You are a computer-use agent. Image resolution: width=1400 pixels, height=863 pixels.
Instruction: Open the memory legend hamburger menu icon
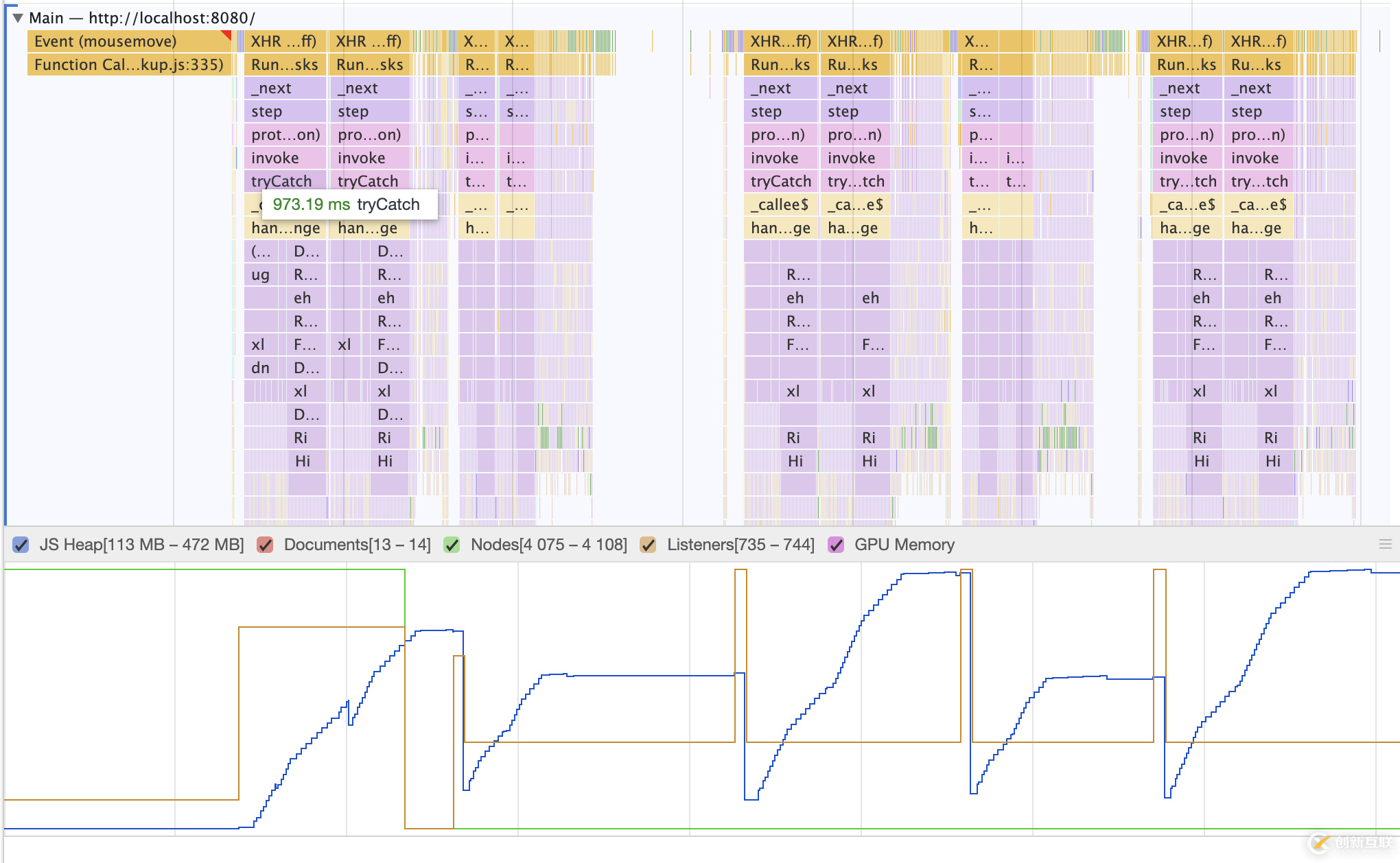click(x=1385, y=544)
